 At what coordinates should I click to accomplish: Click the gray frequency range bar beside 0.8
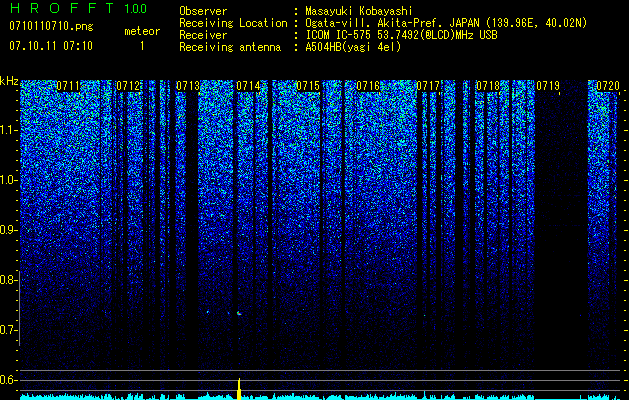click(19, 308)
